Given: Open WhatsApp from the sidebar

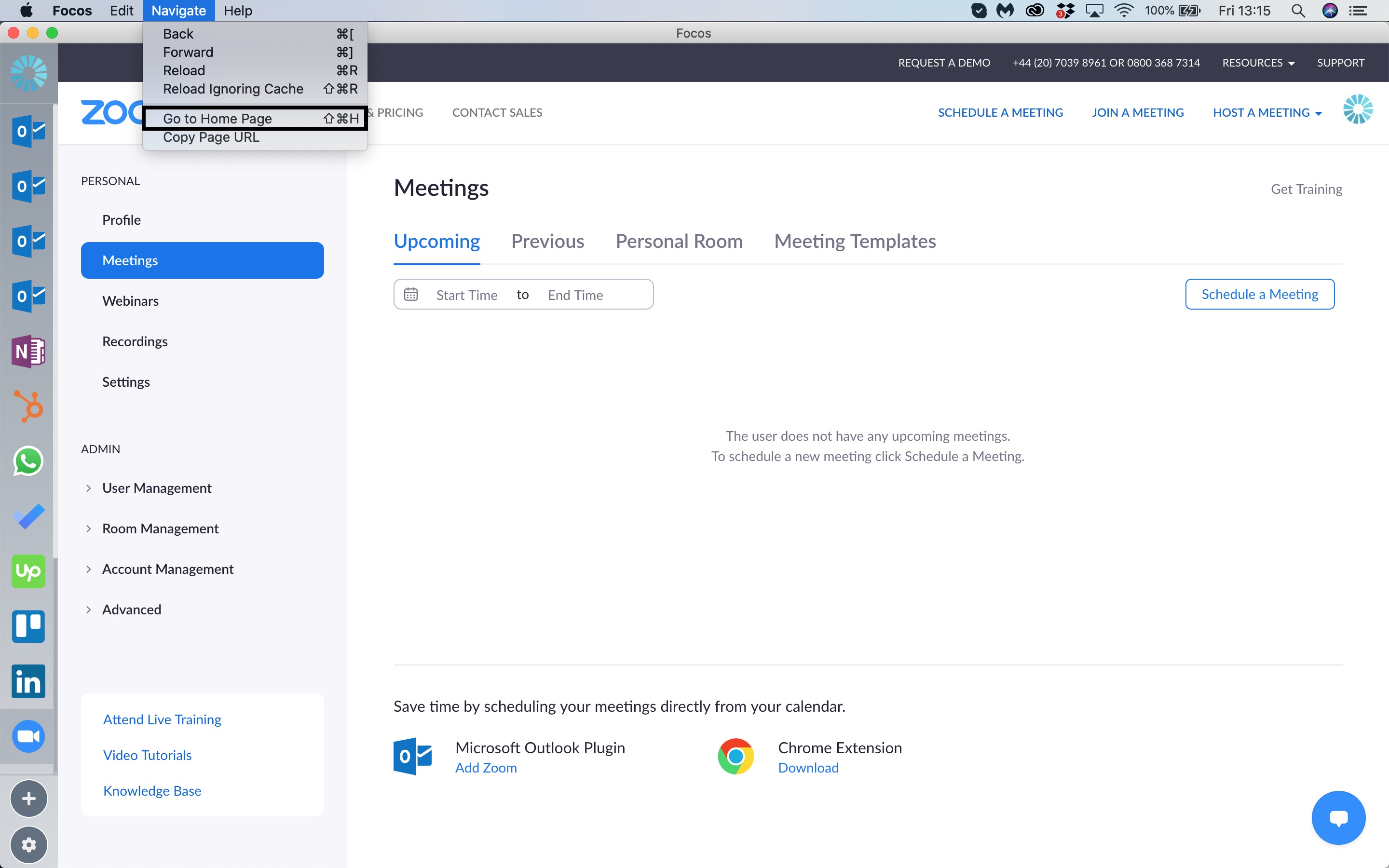Looking at the screenshot, I should 28,461.
